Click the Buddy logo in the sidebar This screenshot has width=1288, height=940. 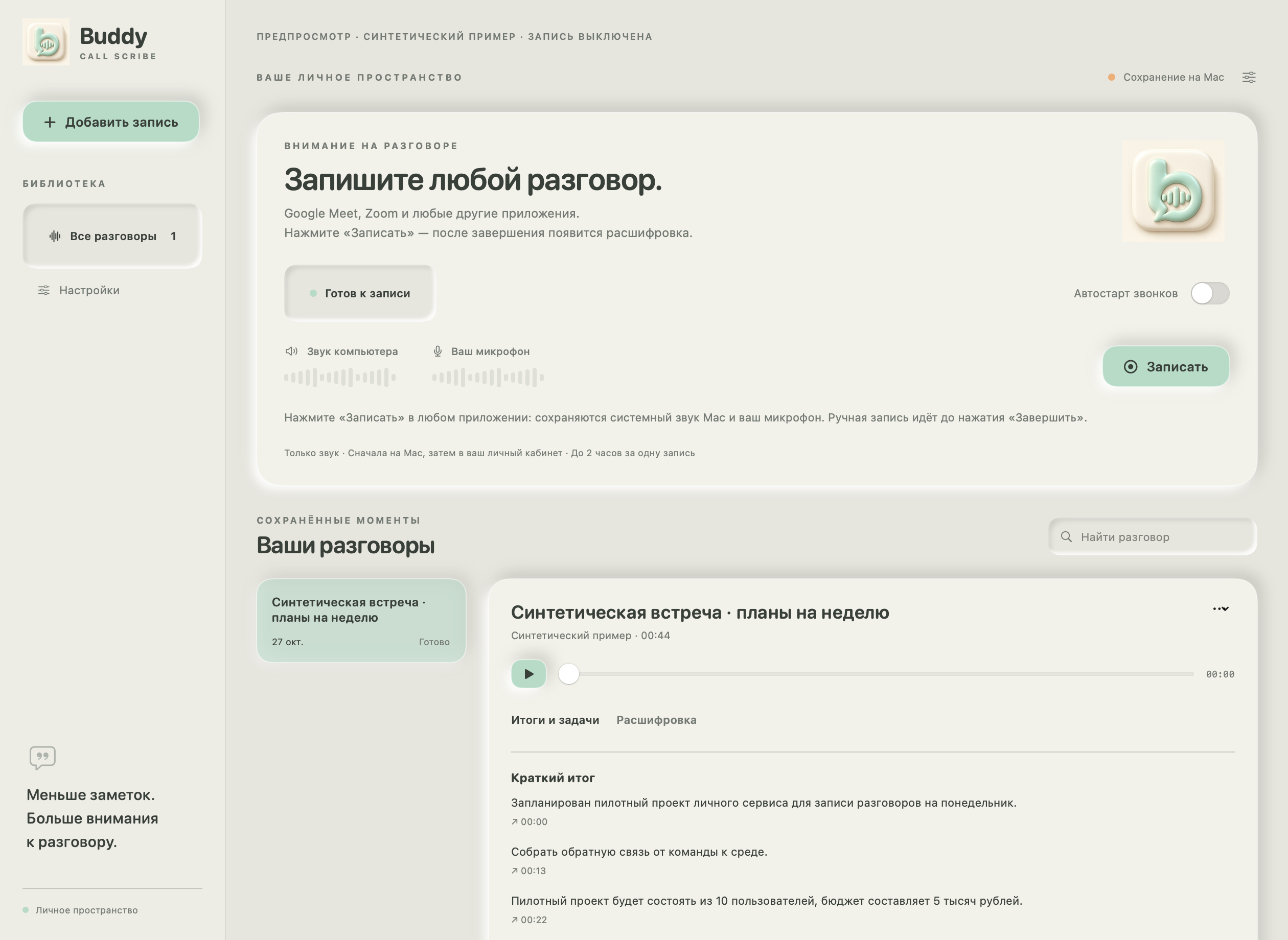[x=46, y=41]
